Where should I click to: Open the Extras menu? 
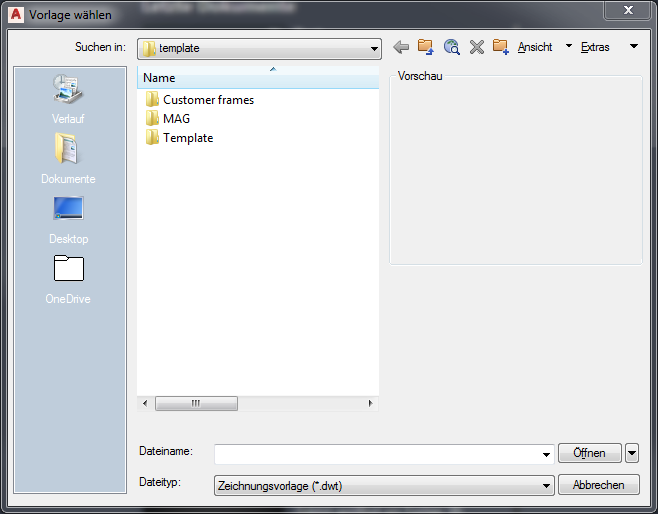coord(595,47)
